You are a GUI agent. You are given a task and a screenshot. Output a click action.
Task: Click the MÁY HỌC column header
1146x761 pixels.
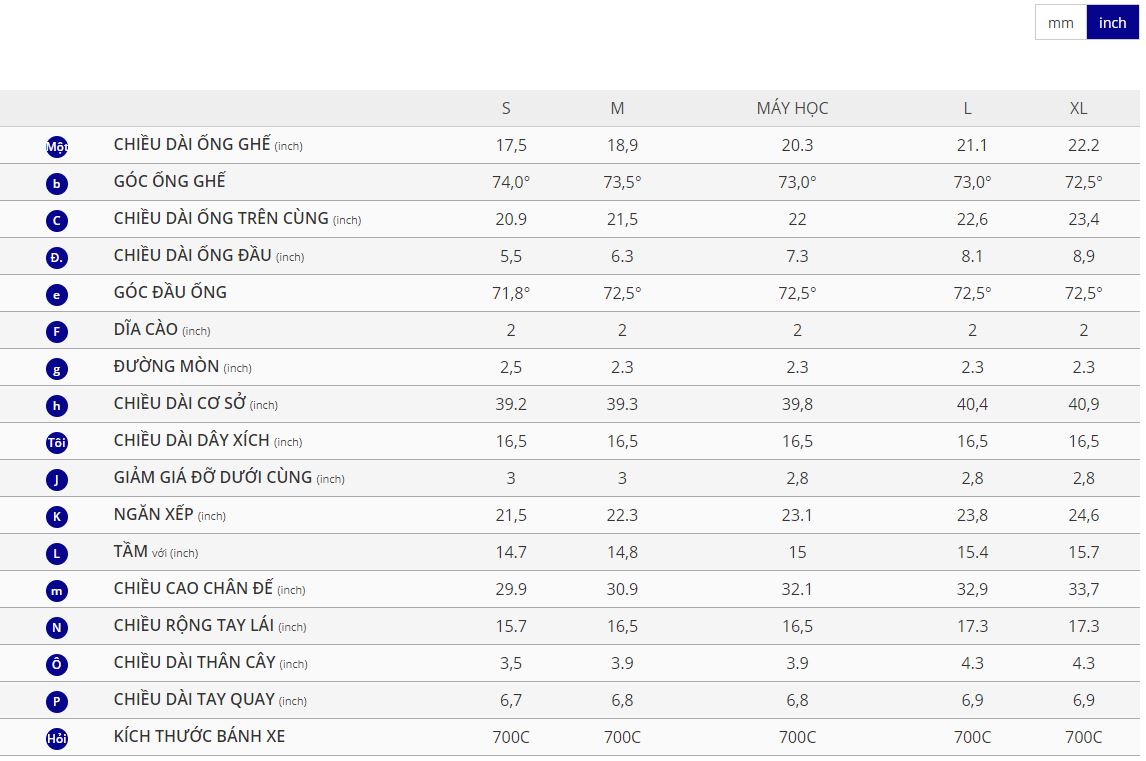tap(792, 108)
